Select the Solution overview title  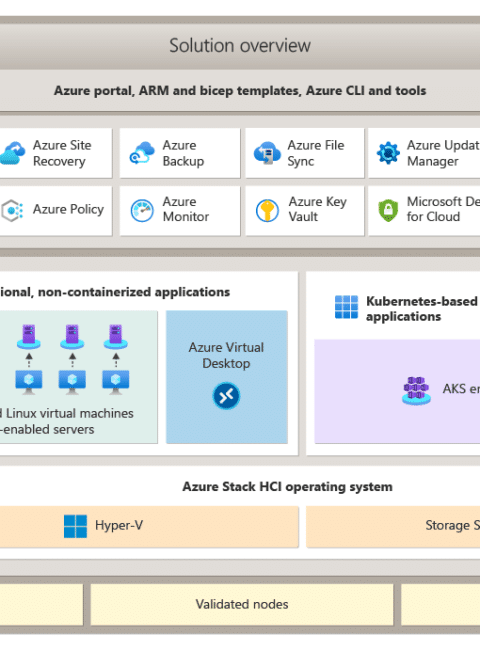pos(240,46)
